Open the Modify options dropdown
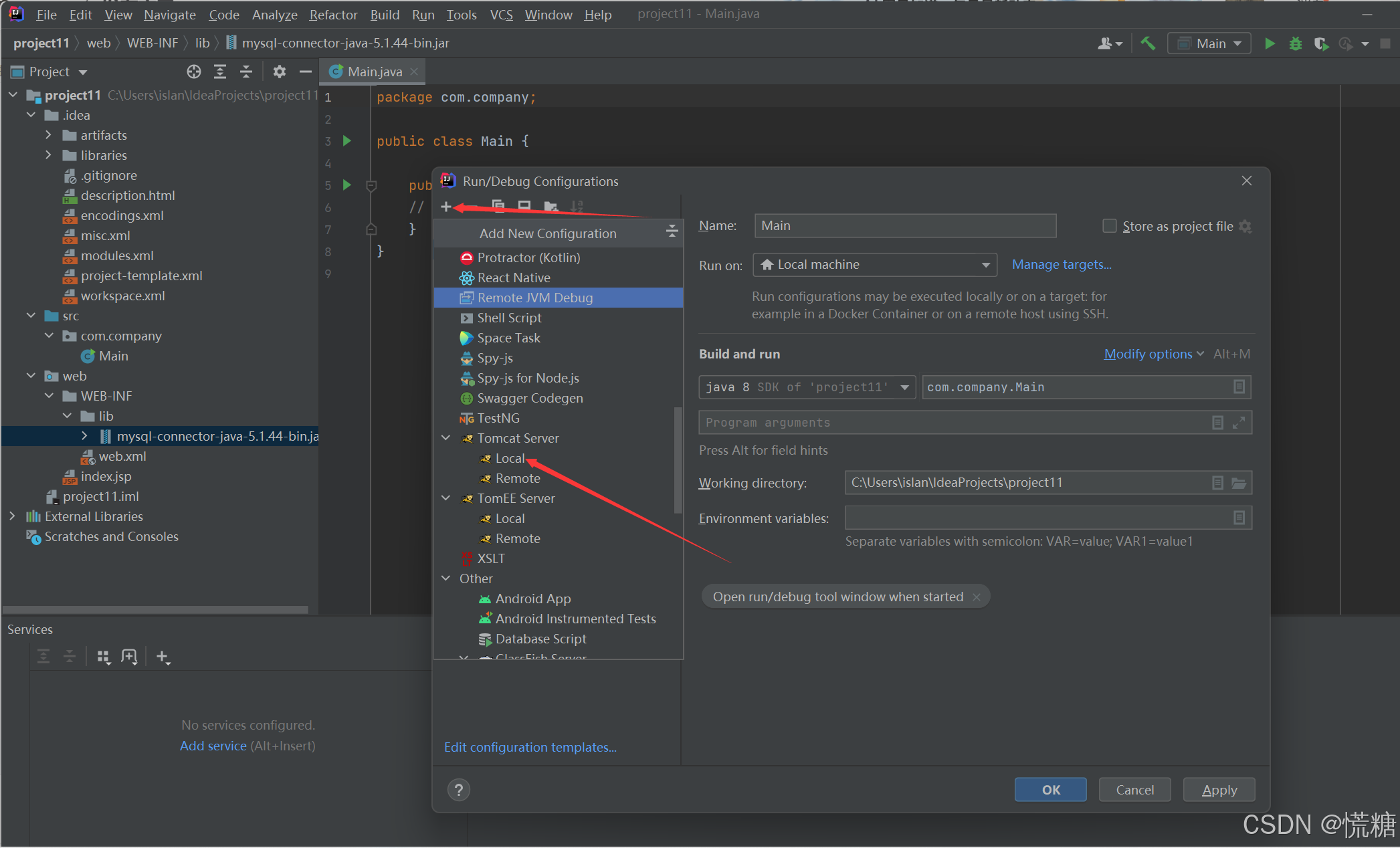This screenshot has height=848, width=1400. click(x=1153, y=354)
